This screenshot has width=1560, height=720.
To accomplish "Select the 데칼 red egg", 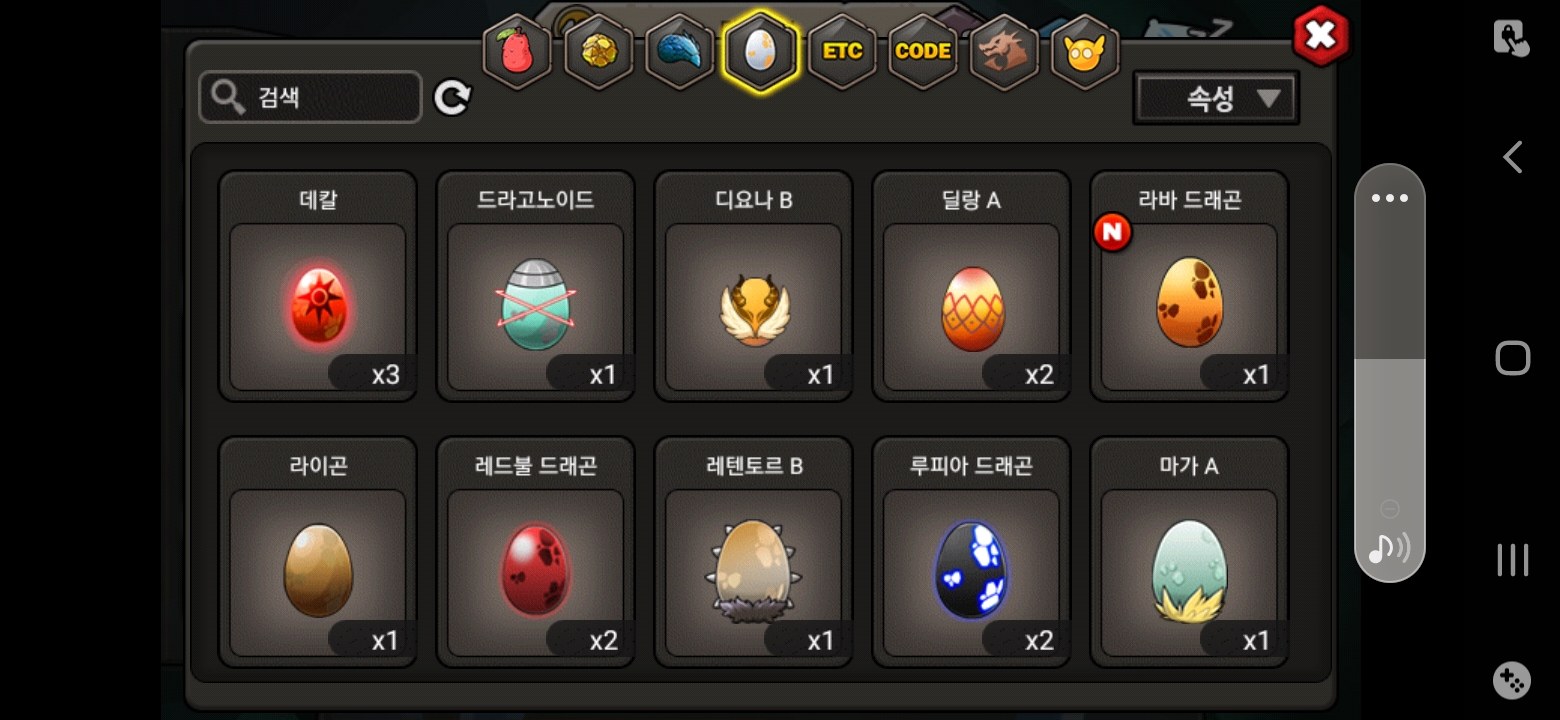I will tap(318, 286).
